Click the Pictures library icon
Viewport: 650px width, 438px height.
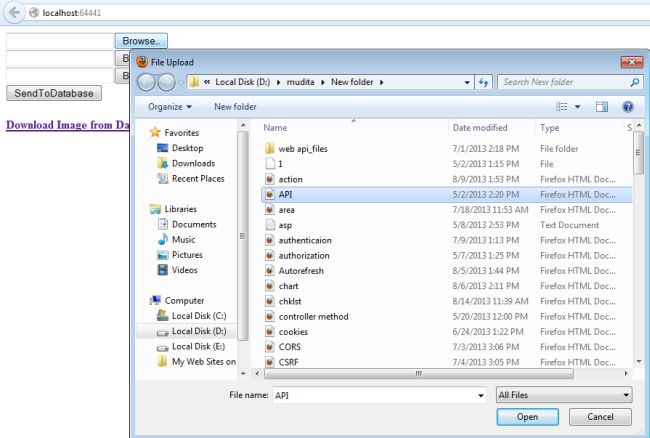(x=162, y=255)
